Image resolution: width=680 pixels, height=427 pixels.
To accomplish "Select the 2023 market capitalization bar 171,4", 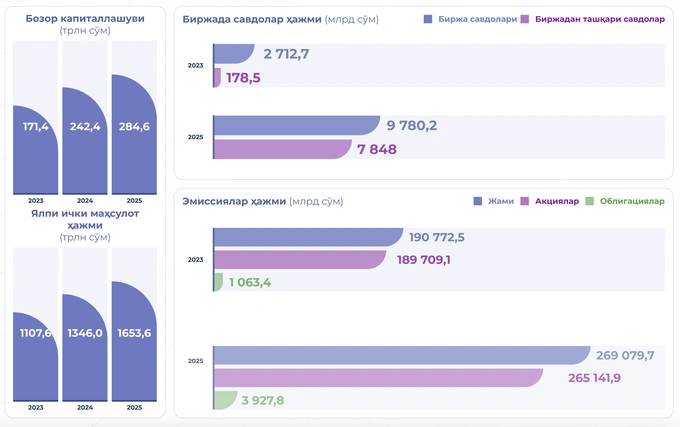I will (36, 150).
